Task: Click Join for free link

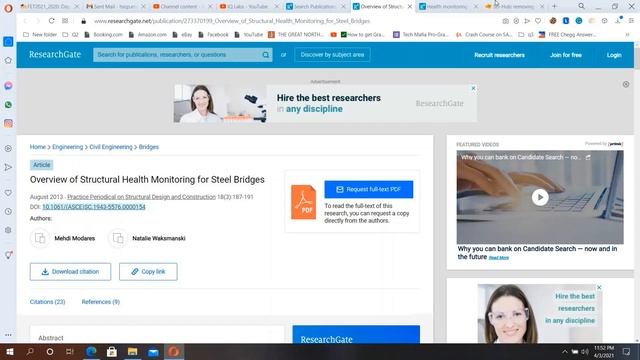Action: pyautogui.click(x=565, y=55)
